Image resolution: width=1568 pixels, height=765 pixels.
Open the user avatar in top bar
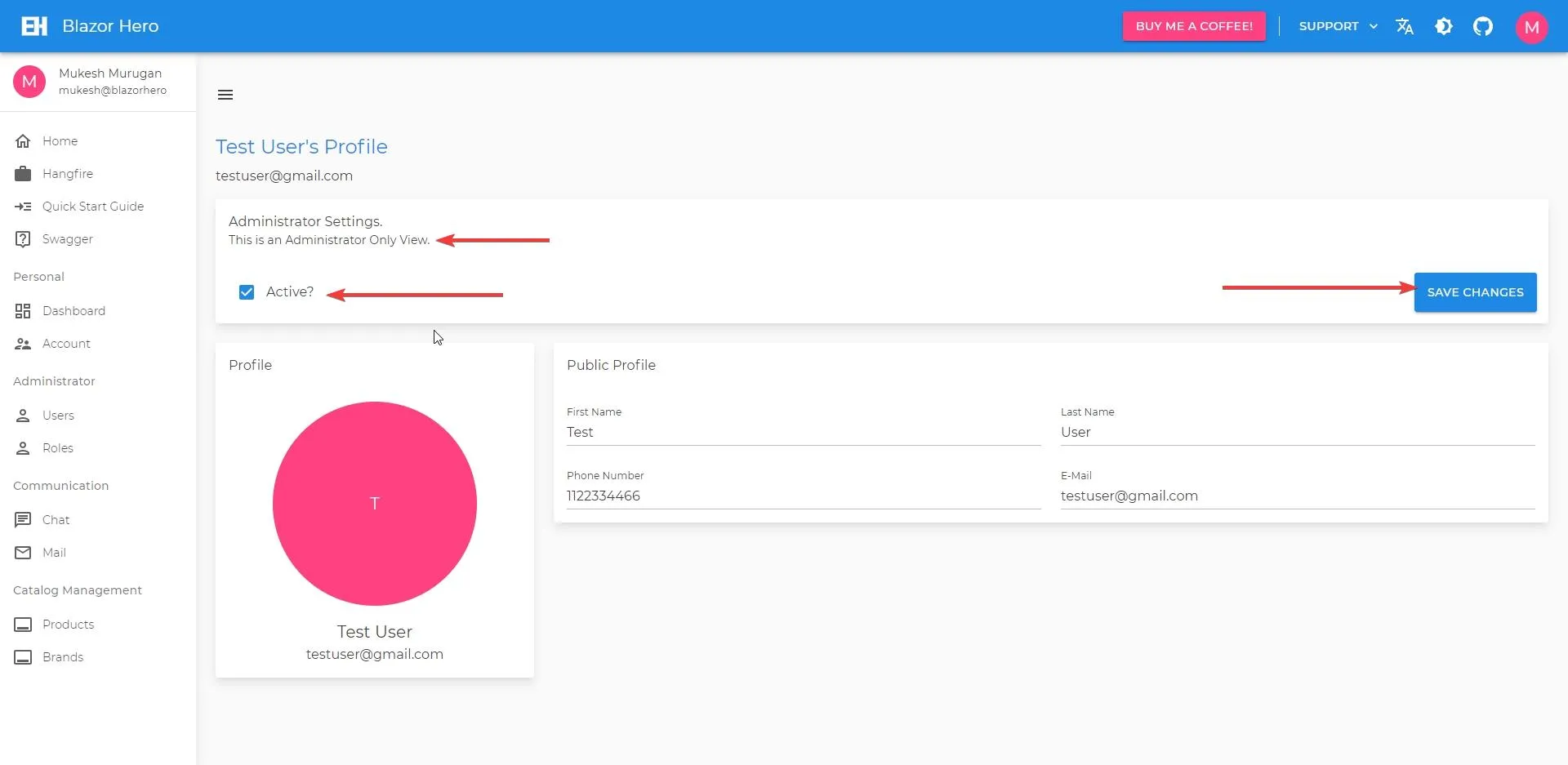pyautogui.click(x=1531, y=27)
